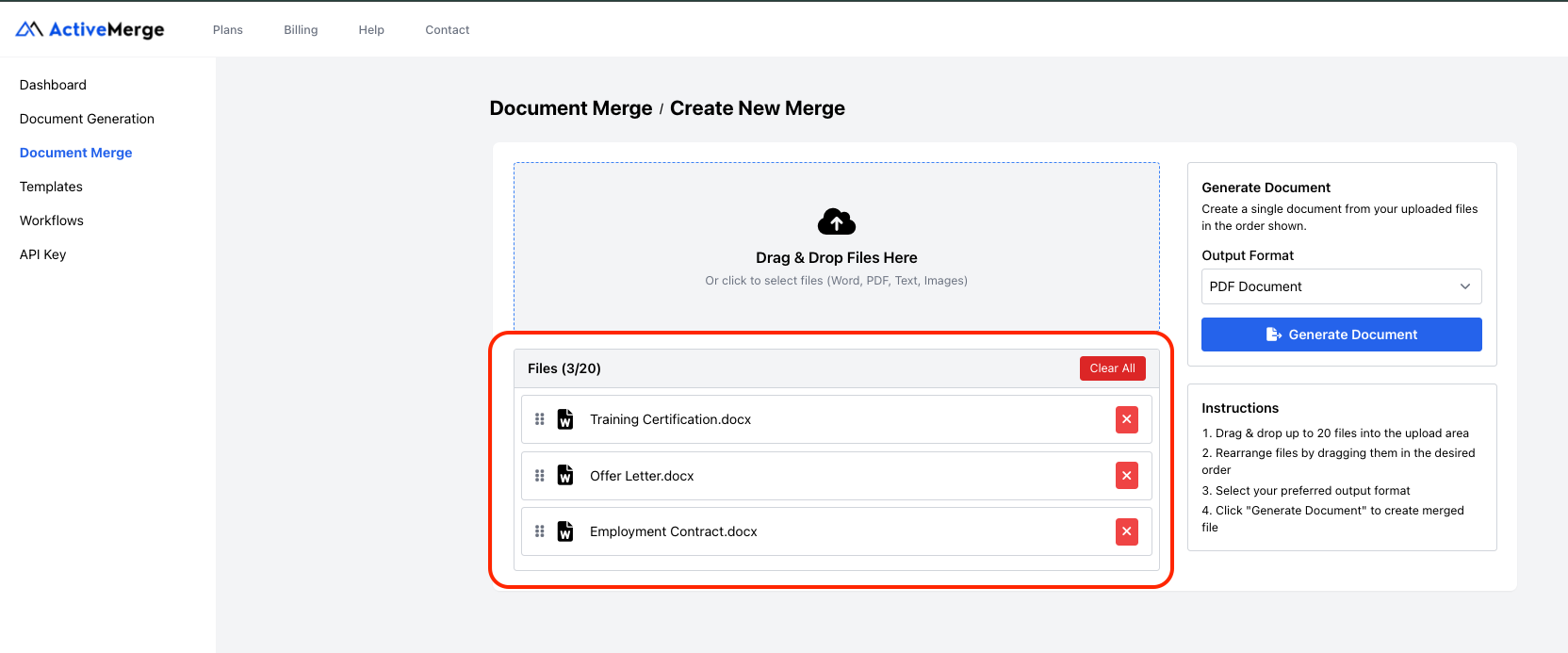Open Document Generation in sidebar
This screenshot has width=1568, height=653.
coord(87,119)
